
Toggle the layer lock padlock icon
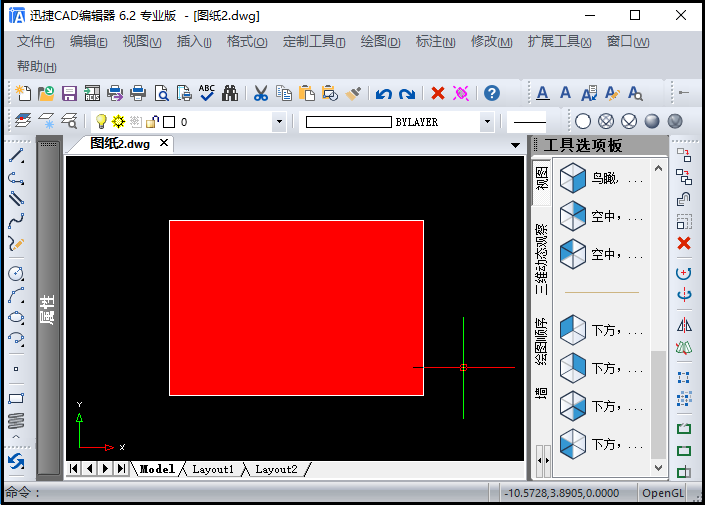click(x=152, y=121)
